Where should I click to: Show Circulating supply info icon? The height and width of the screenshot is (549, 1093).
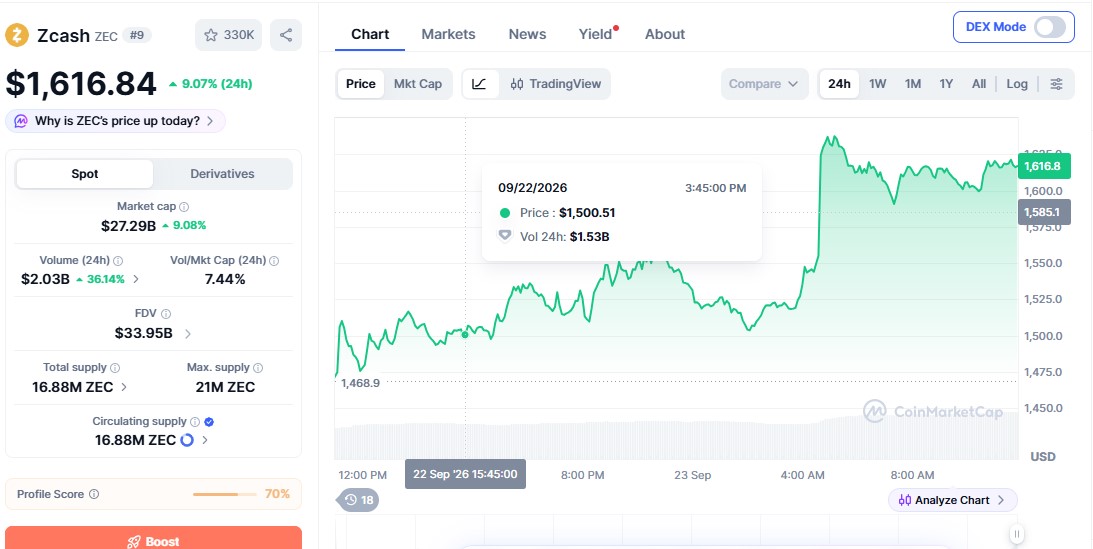coord(195,422)
